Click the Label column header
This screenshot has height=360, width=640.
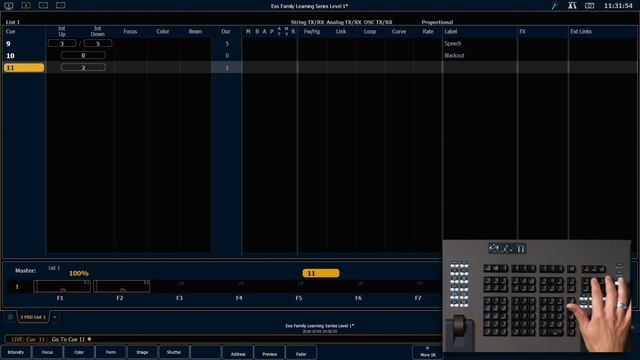click(451, 31)
